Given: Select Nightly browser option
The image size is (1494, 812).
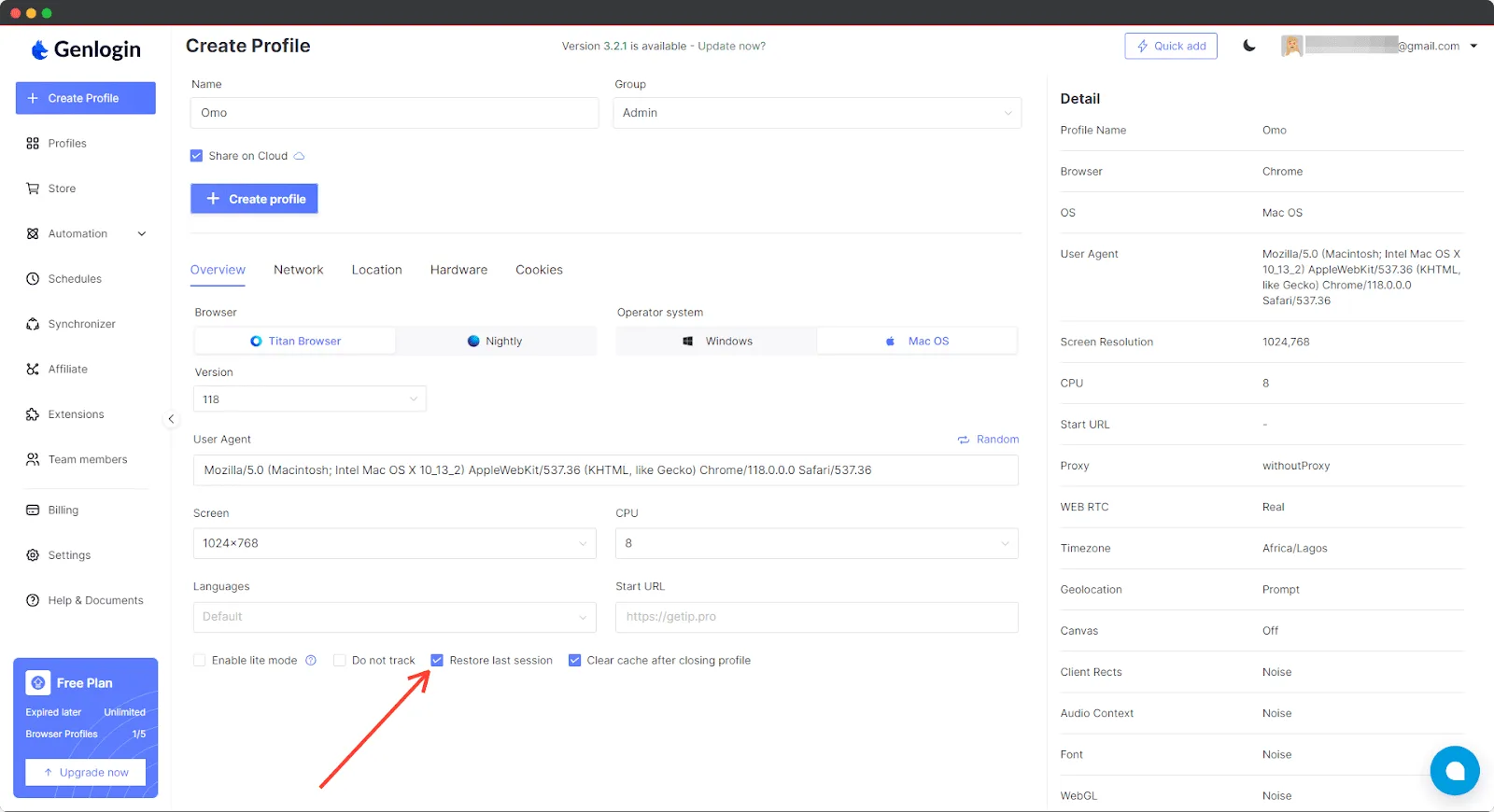Looking at the screenshot, I should tap(495, 341).
